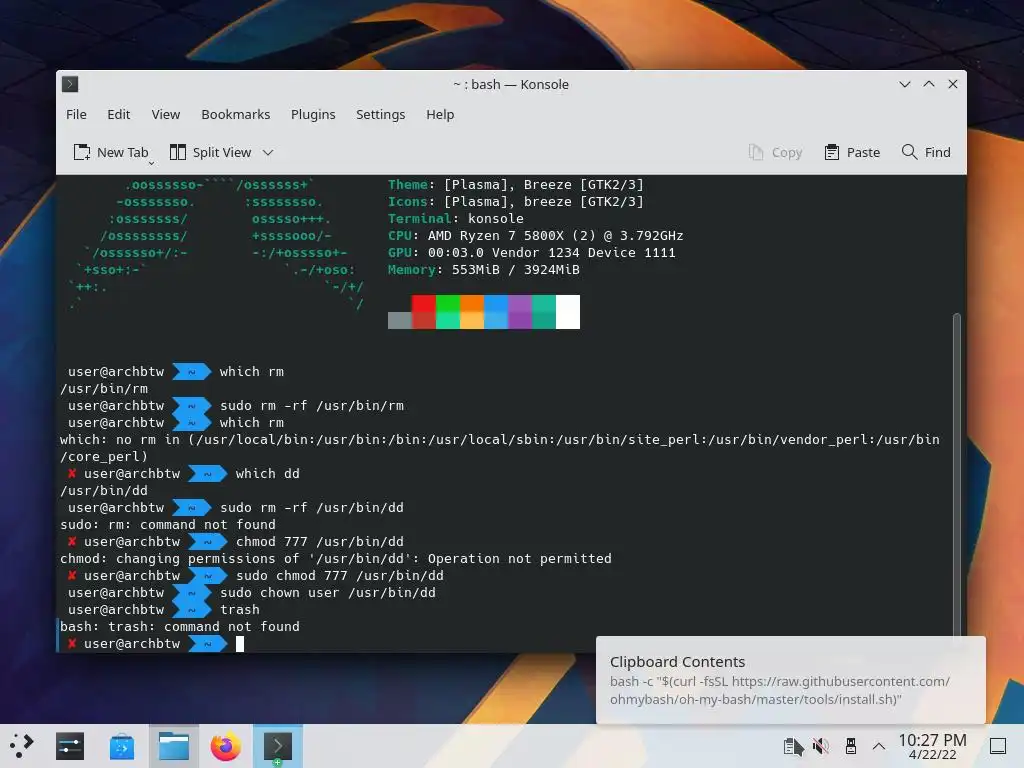Image resolution: width=1024 pixels, height=768 pixels.
Task: Click the Memory 553MiB / 3924MiB line
Action: (483, 270)
